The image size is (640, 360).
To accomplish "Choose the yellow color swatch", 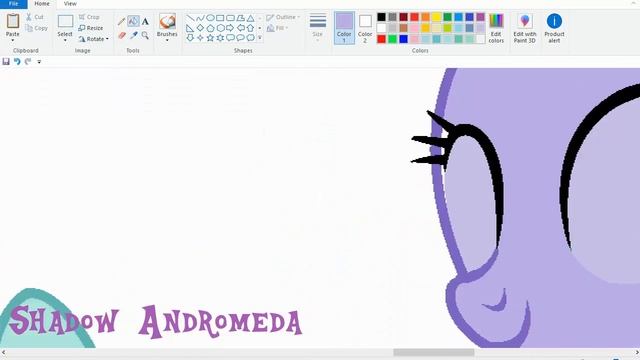I will (436, 17).
